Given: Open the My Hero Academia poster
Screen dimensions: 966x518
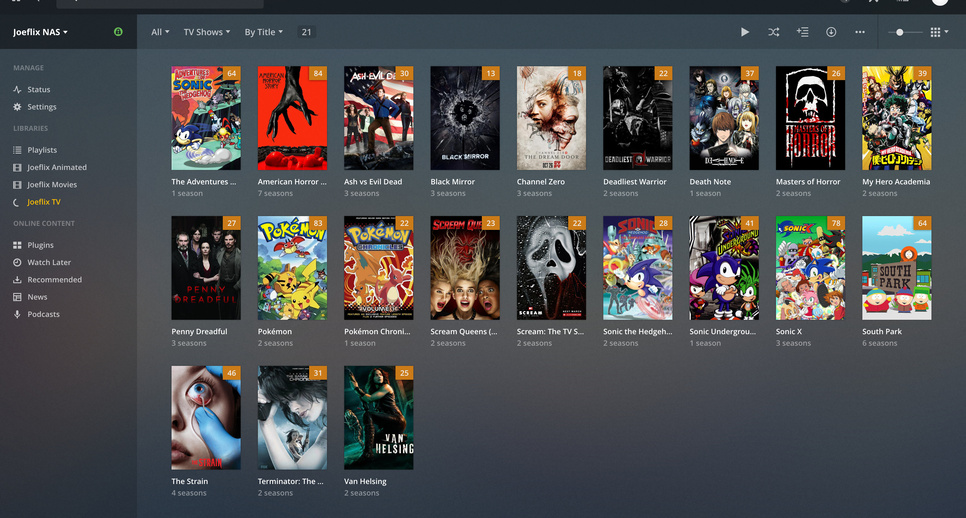Looking at the screenshot, I should [896, 118].
